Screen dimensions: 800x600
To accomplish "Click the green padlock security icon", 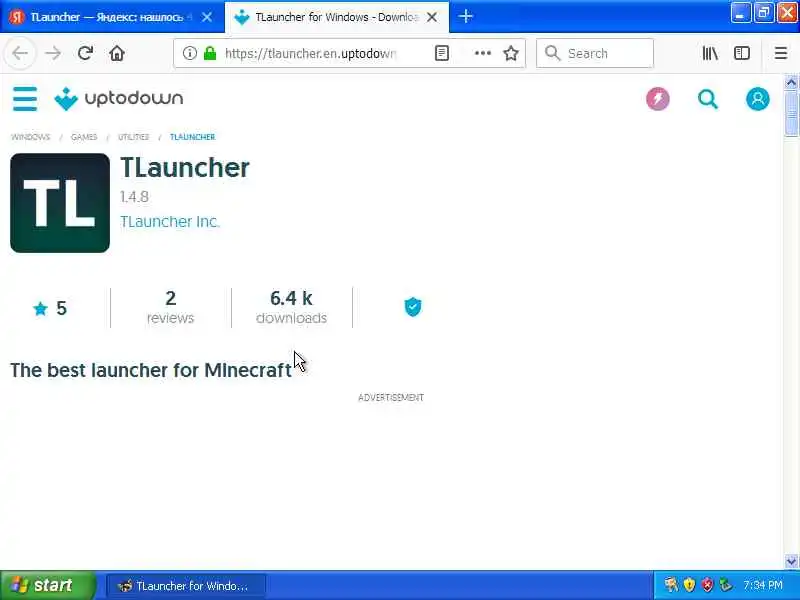I will coord(210,53).
